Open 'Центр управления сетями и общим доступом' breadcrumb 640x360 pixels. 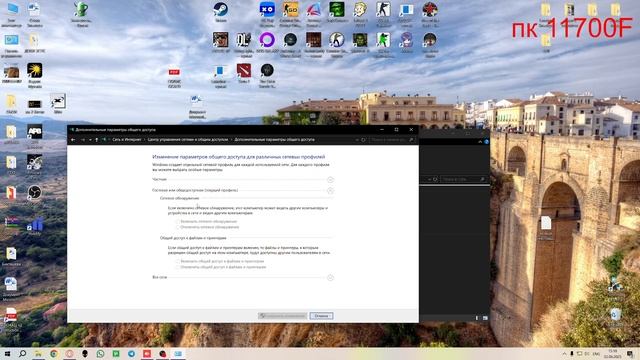click(x=188, y=140)
